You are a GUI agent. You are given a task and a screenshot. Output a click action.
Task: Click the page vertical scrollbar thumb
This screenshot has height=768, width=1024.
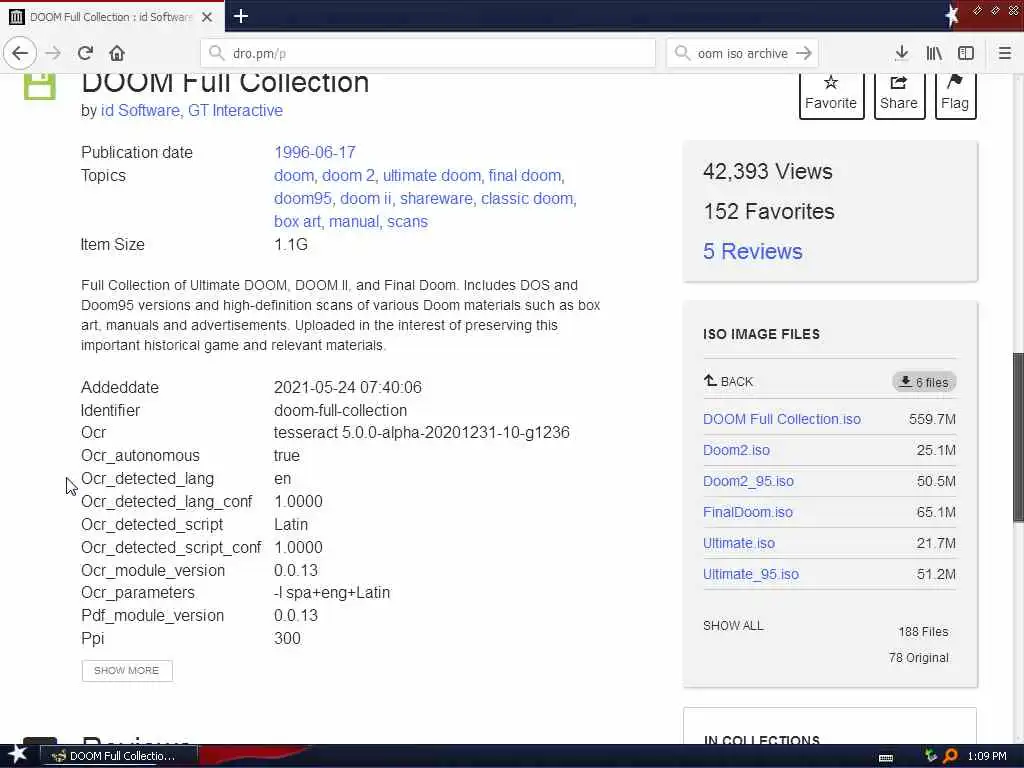1018,436
